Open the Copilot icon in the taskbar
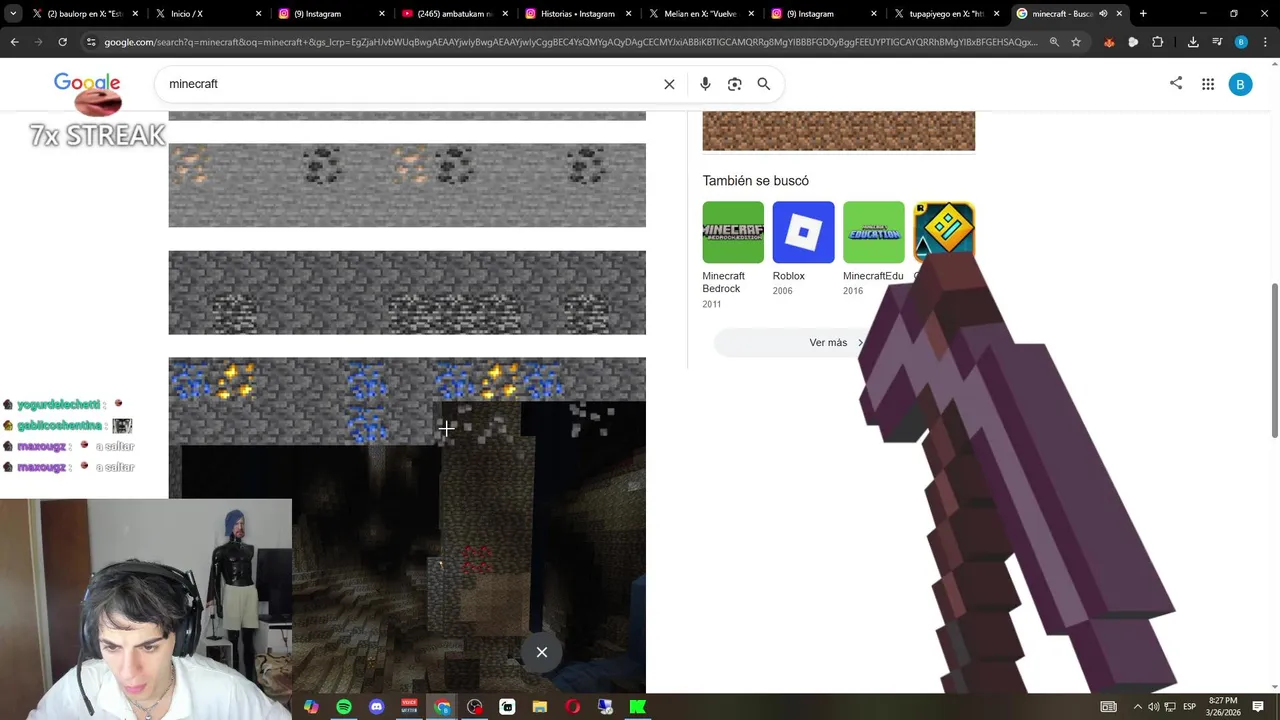Screen dimensions: 1280x720 tap(311, 707)
